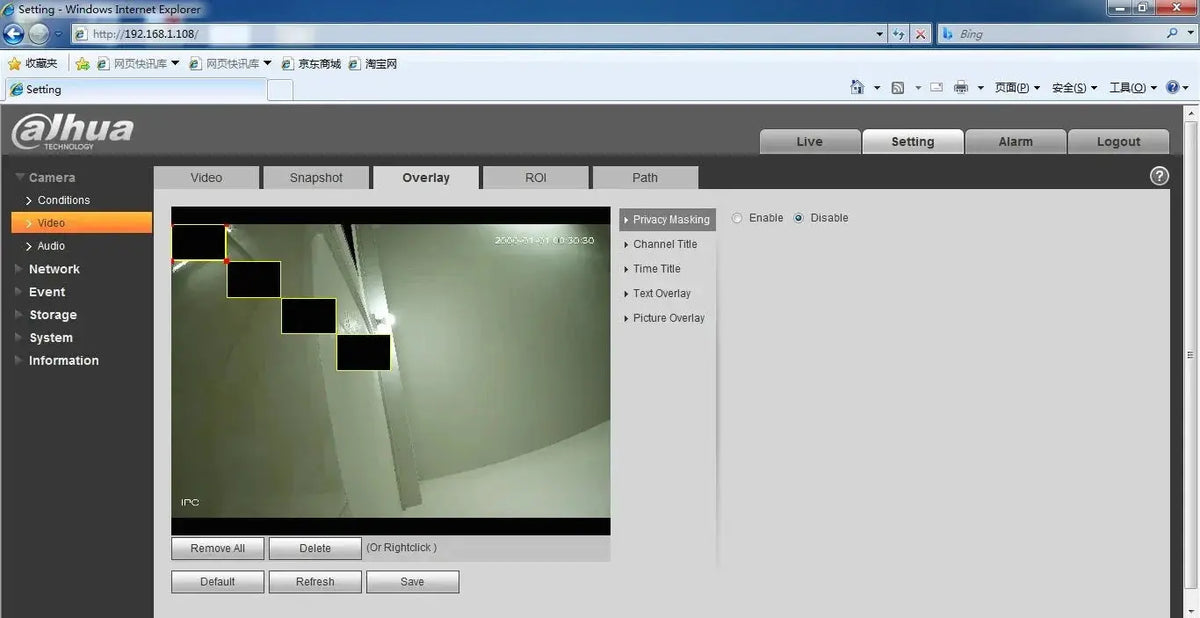1200x618 pixels.
Task: Switch to the Snapshot sub-tab
Action: click(x=316, y=178)
